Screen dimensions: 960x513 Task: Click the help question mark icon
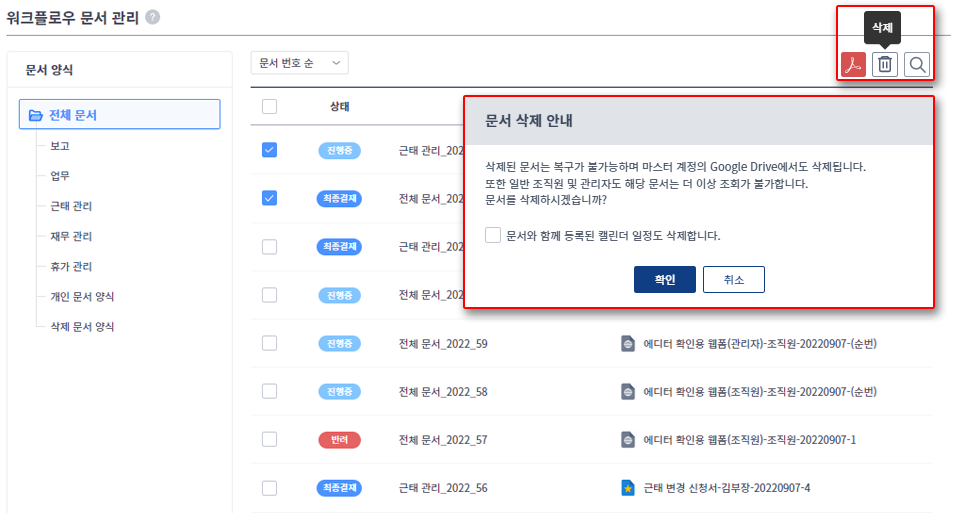(x=153, y=17)
